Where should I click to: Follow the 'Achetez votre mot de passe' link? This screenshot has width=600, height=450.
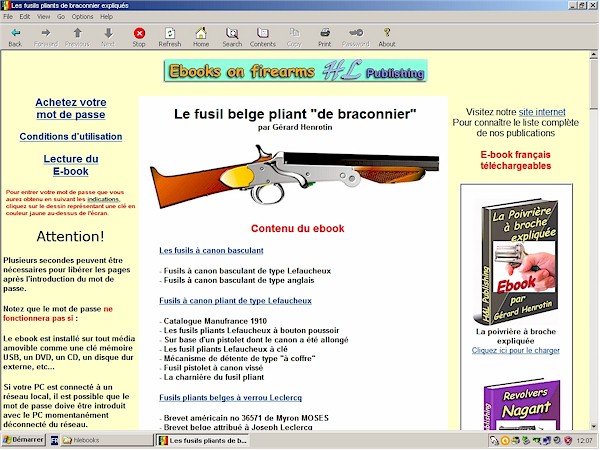(x=71, y=108)
